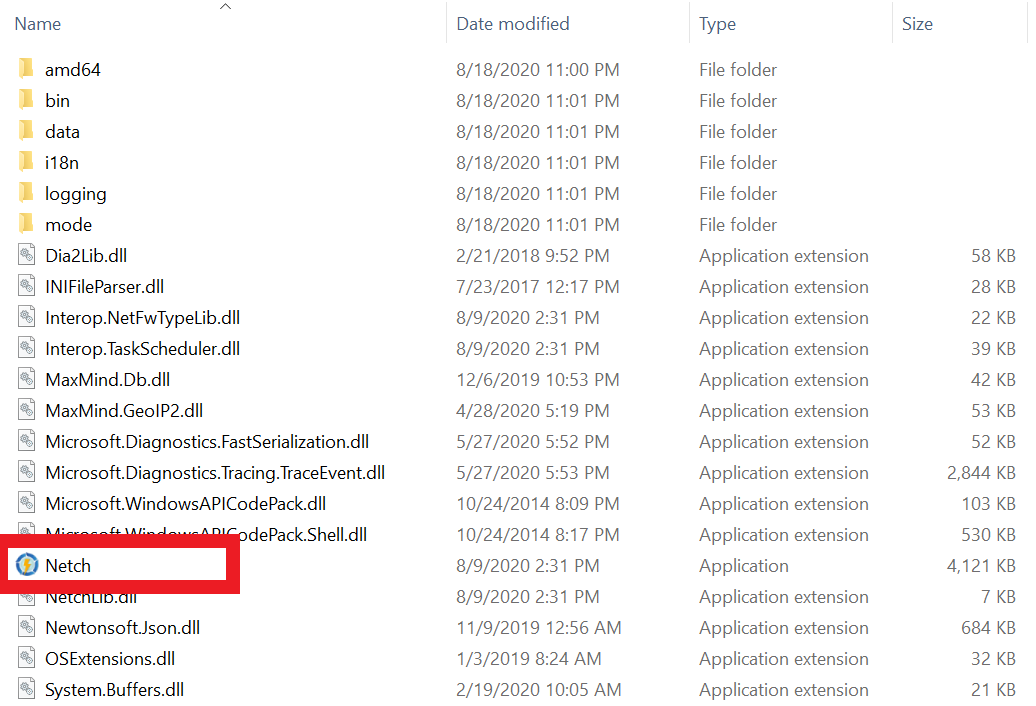Viewport: 1036px width, 706px height.
Task: Select the System.Buffers.dll file icon
Action: 27,690
